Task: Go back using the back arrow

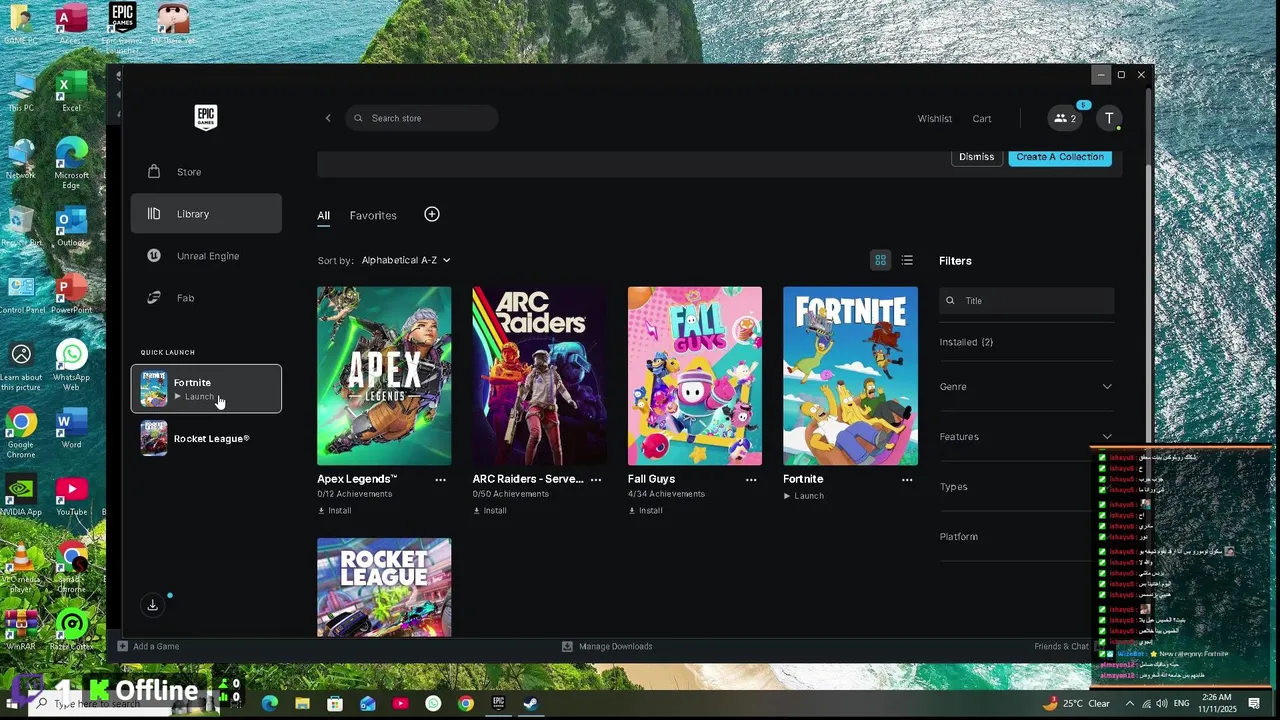Action: [328, 118]
